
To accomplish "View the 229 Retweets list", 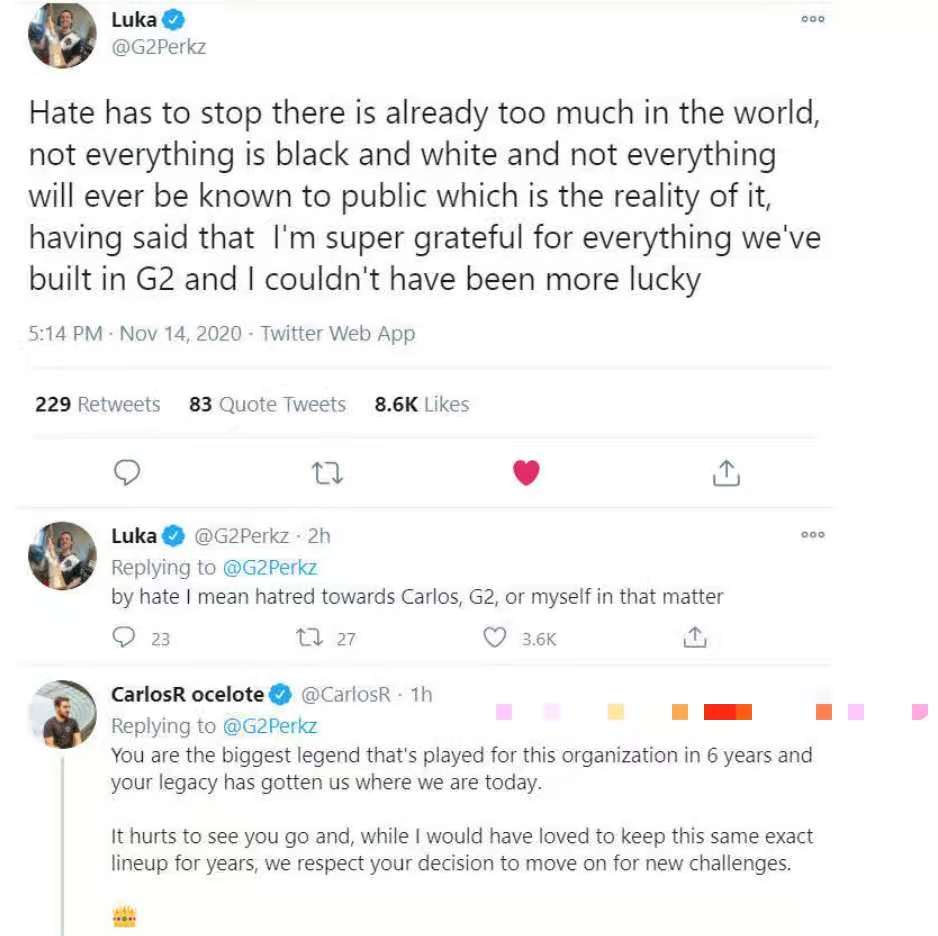I will coord(97,404).
